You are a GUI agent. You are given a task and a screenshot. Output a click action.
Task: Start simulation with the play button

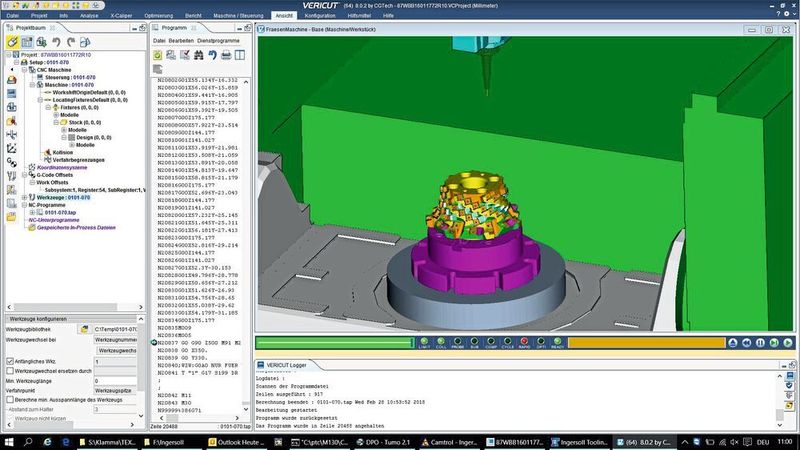pyautogui.click(x=788, y=343)
